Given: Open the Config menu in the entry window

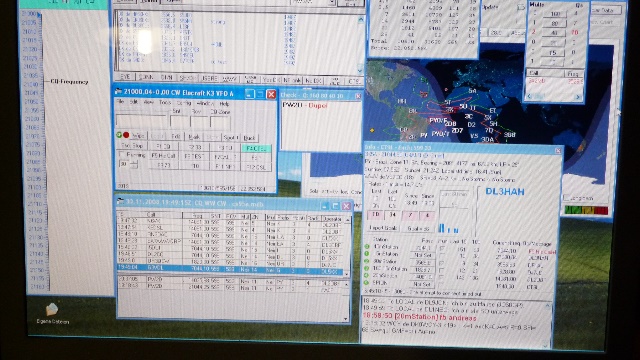Looking at the screenshot, I should pyautogui.click(x=184, y=103).
